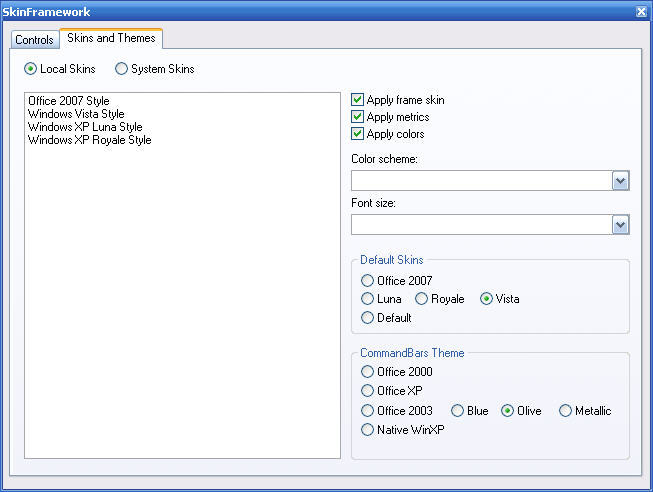Open the Color scheme dropdown arrow
653x492 pixels.
(x=620, y=181)
